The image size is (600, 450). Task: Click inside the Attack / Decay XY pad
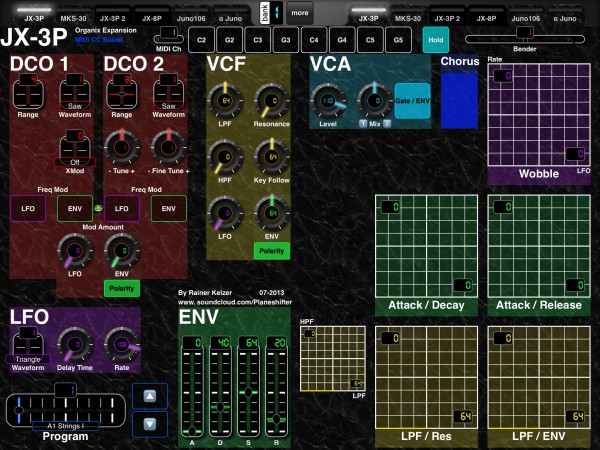click(426, 246)
